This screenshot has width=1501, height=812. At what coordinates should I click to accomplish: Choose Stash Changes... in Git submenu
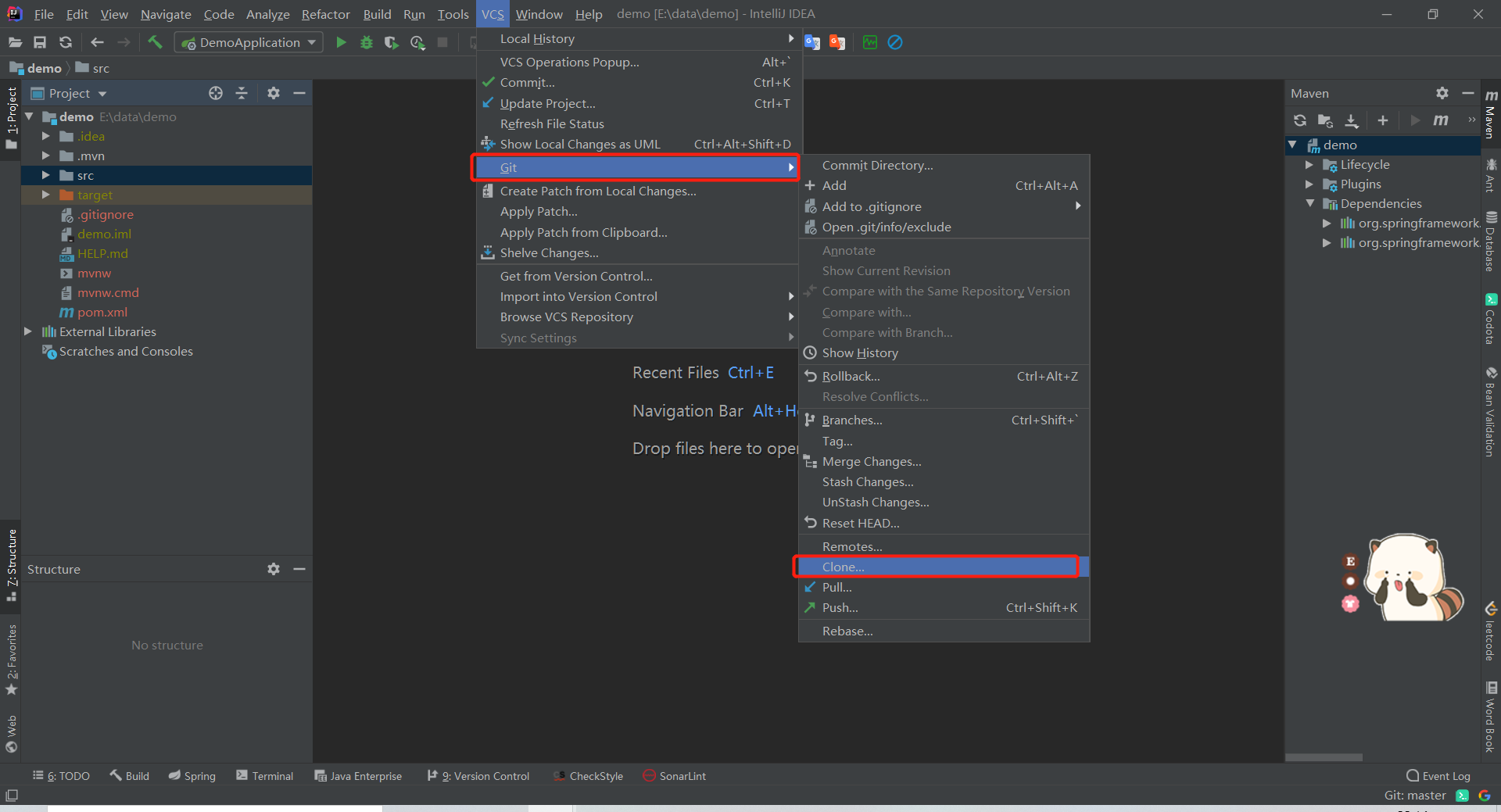[944, 481]
